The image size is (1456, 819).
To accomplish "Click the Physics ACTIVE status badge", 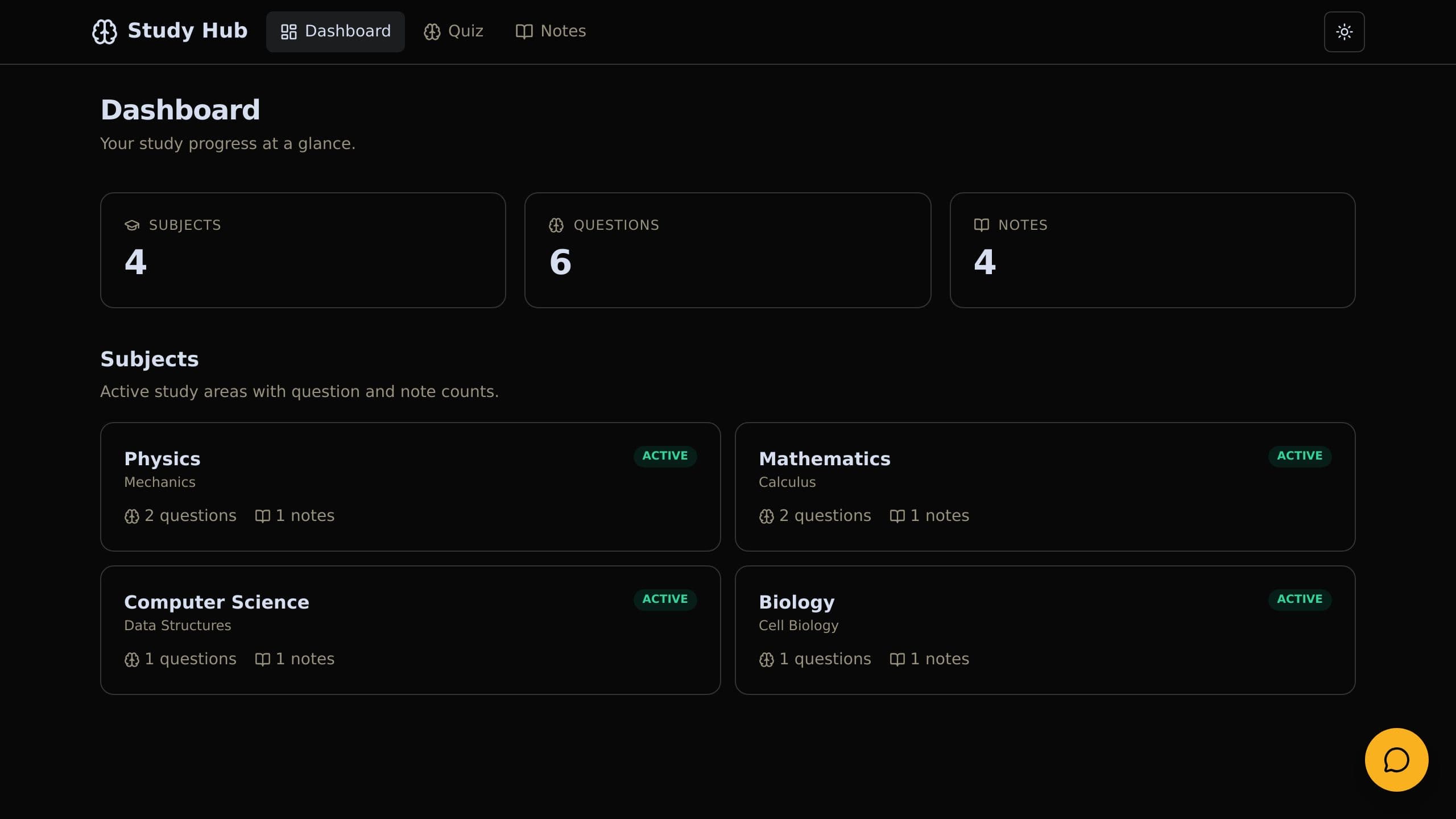I will click(665, 456).
